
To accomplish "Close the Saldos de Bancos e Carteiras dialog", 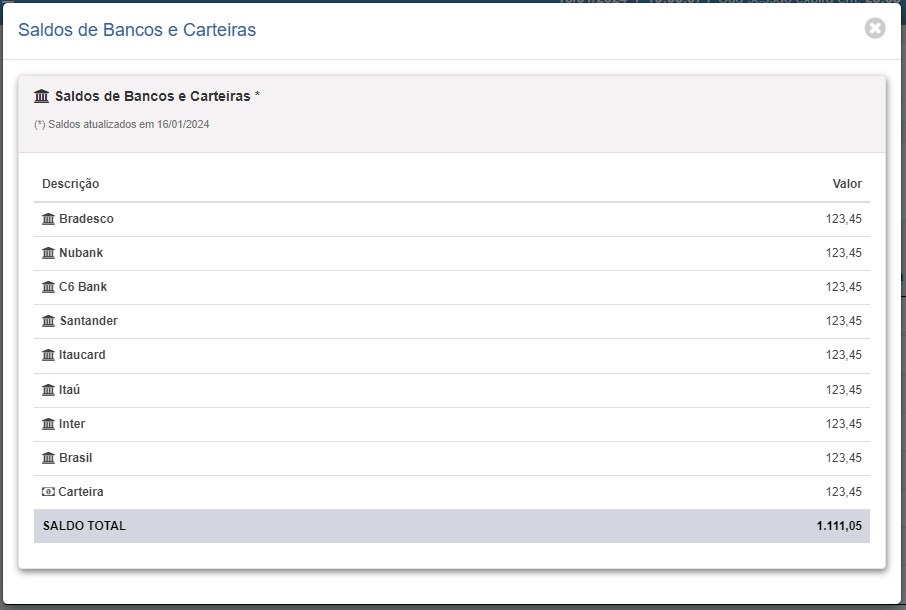I will pos(875,28).
